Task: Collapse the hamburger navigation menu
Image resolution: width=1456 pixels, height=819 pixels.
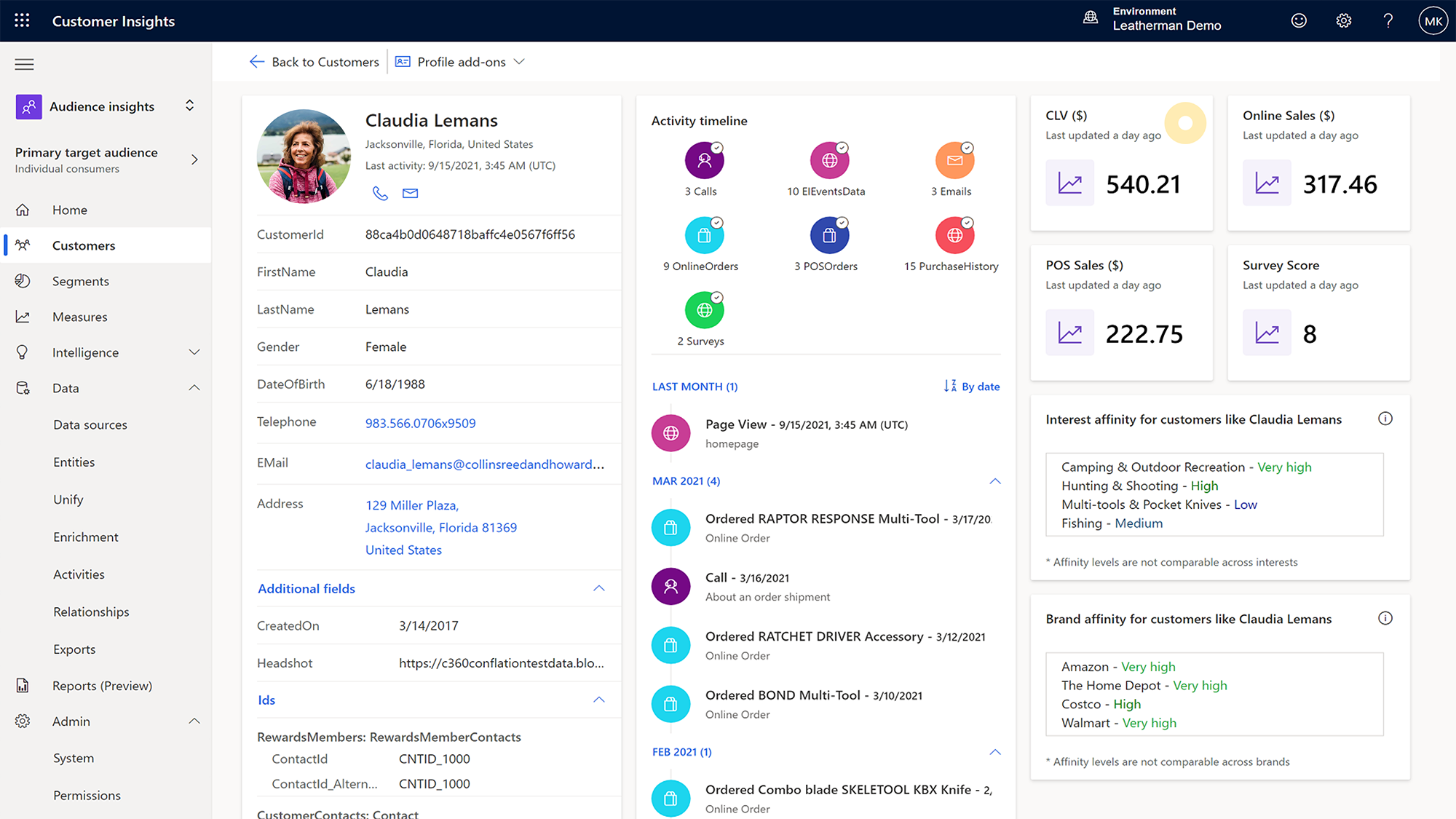Action: (x=24, y=64)
